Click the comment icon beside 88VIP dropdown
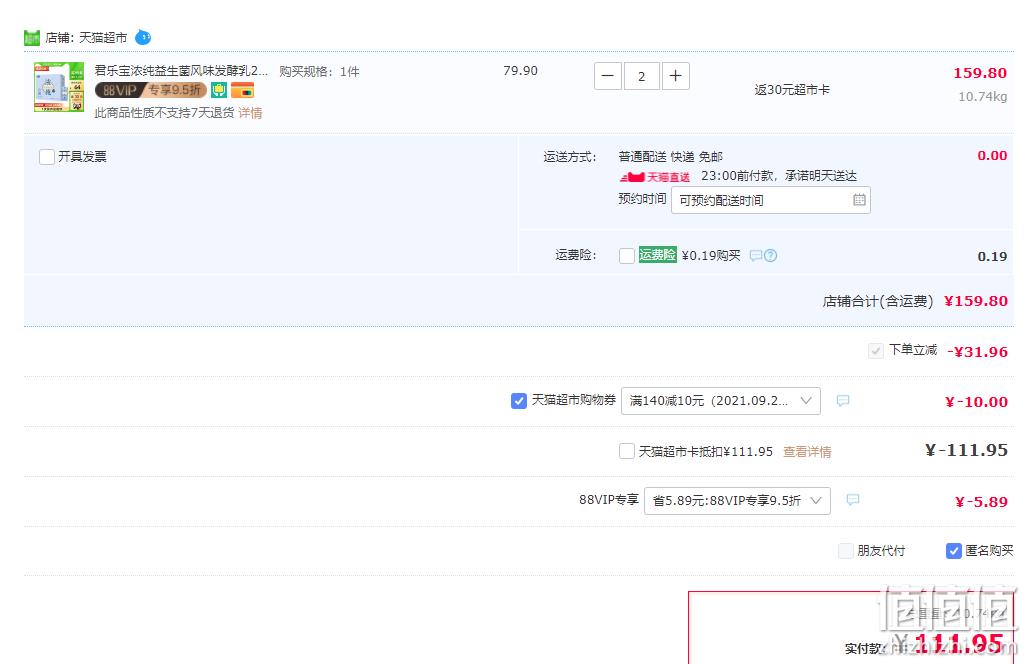1027x664 pixels. click(853, 500)
